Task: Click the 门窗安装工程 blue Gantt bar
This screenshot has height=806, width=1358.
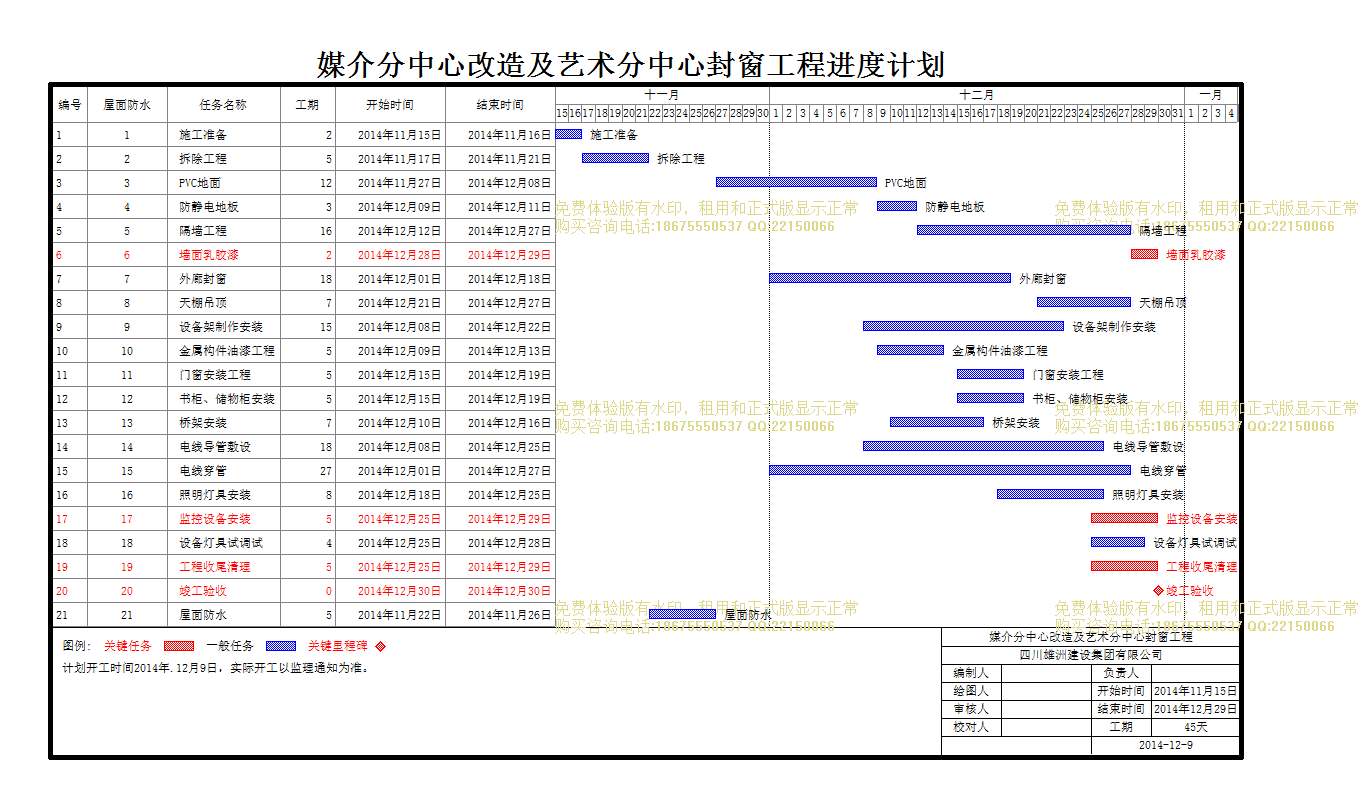Action: [x=990, y=374]
